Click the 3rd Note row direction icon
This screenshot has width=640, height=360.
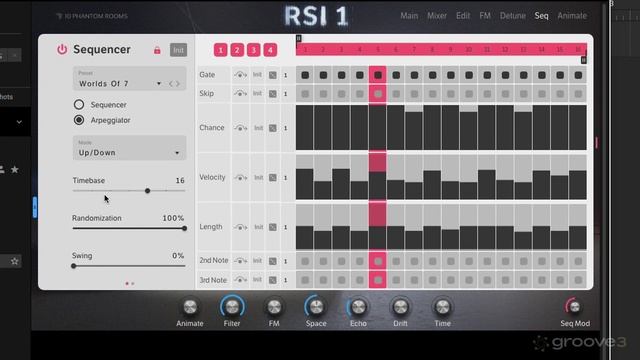point(240,280)
